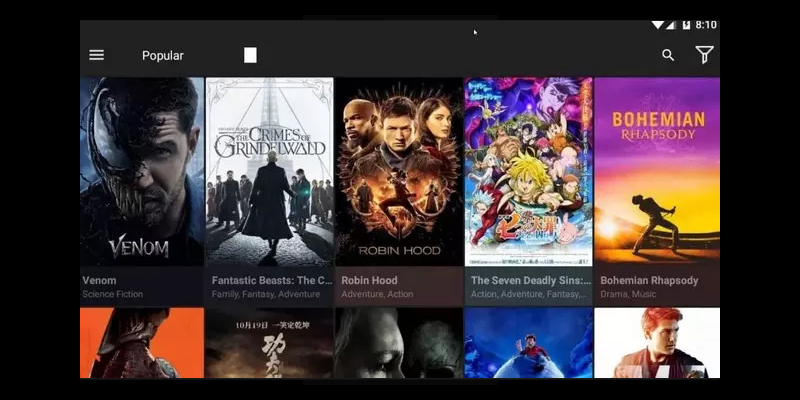Open the Crimes of Grindelwald poster
800x400 pixels.
(269, 171)
